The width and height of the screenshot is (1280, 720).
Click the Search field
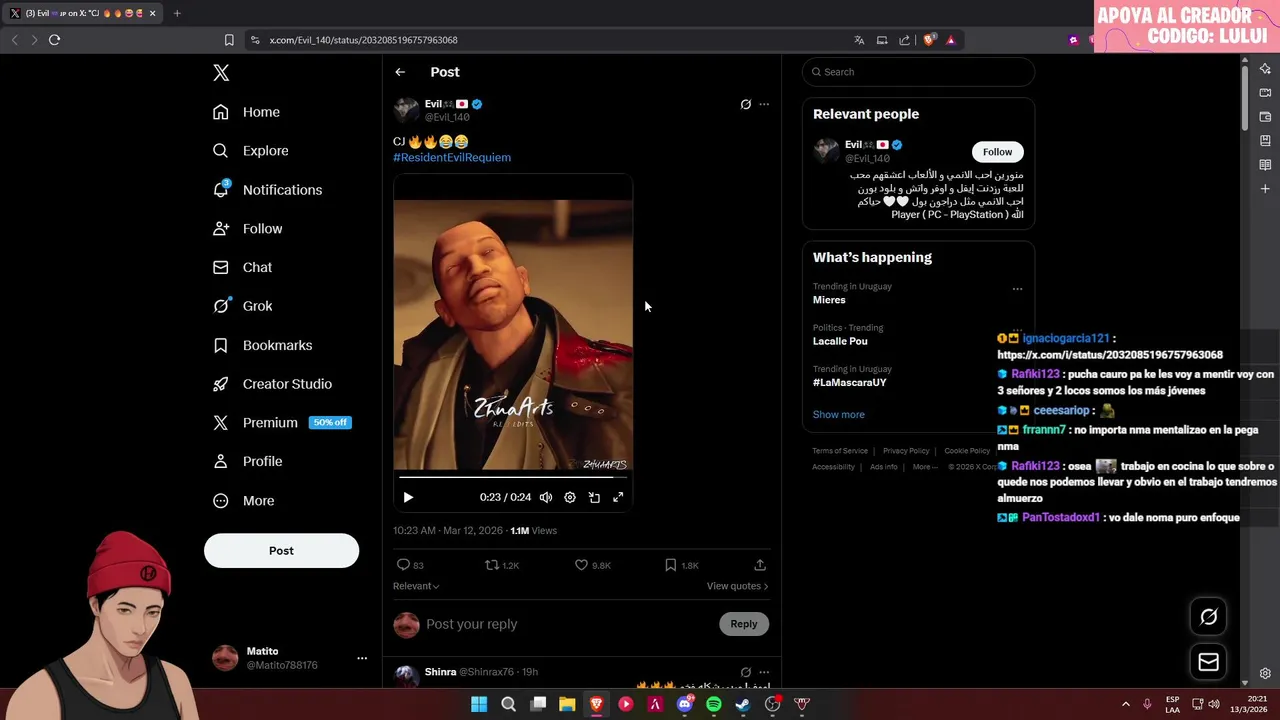pos(918,72)
